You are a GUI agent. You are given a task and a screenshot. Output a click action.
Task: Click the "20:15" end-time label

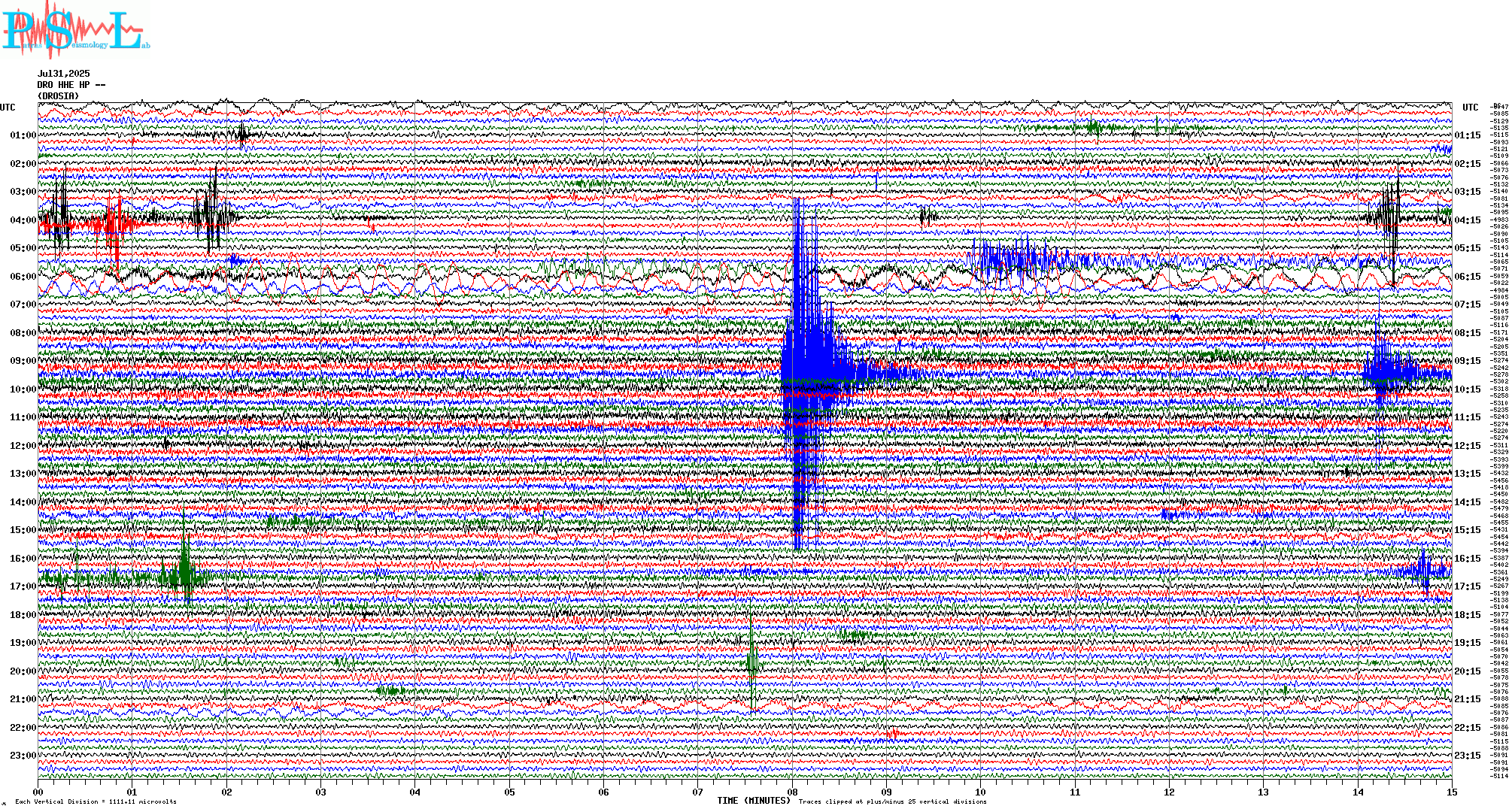(1468, 671)
